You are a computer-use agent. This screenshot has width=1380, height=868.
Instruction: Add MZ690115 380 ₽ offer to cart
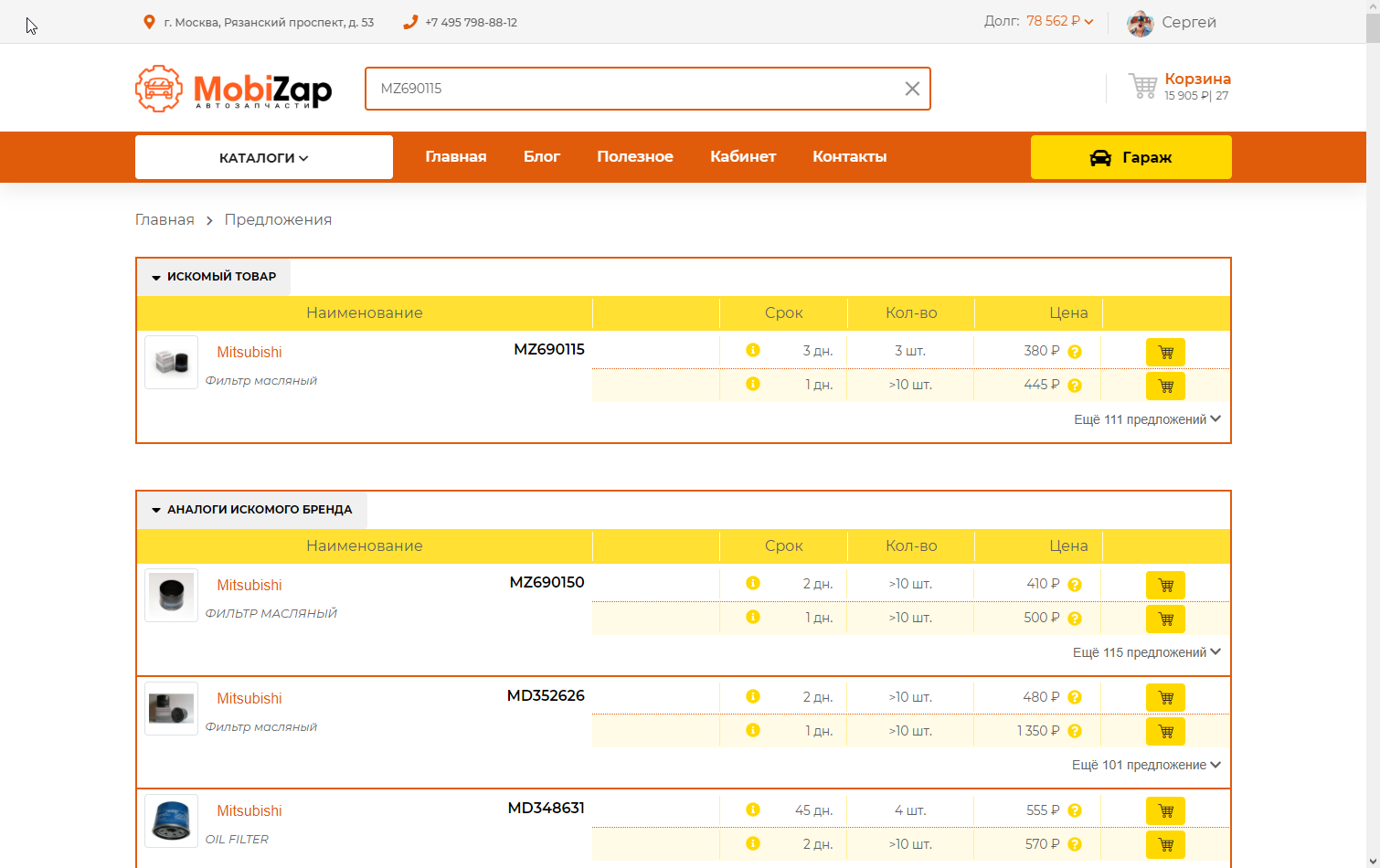click(1165, 352)
